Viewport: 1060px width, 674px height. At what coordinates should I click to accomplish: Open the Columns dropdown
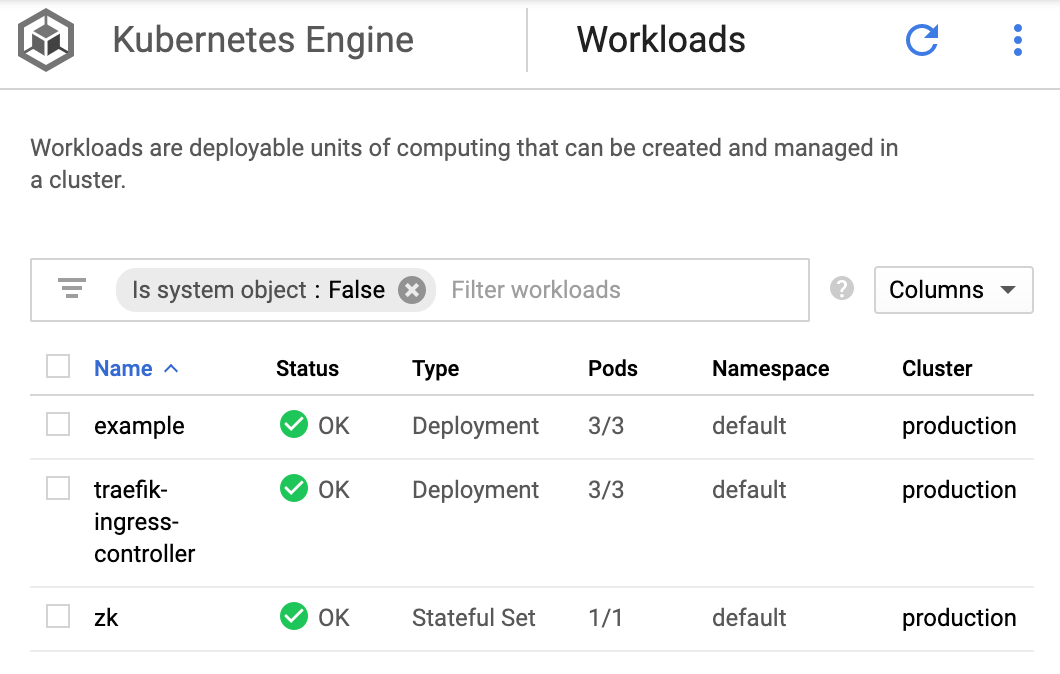[x=952, y=290]
